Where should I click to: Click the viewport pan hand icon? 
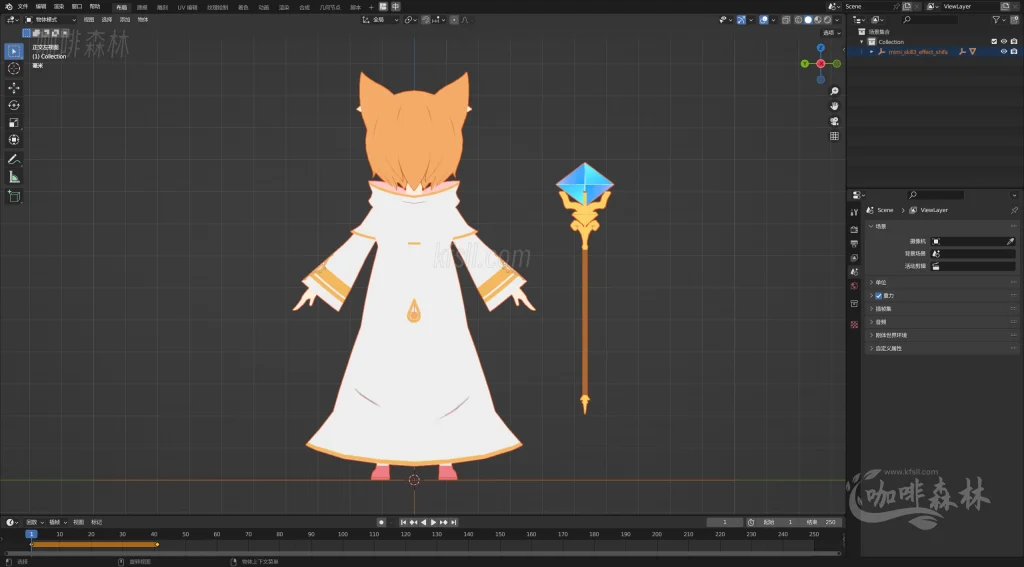pyautogui.click(x=834, y=106)
